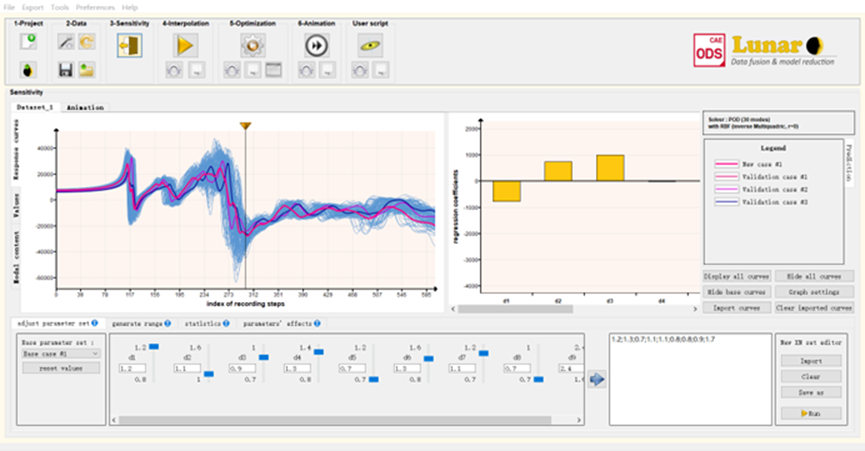865x451 pixels.
Task: Open a data folder with the green-dot folder icon
Action: [x=87, y=70]
